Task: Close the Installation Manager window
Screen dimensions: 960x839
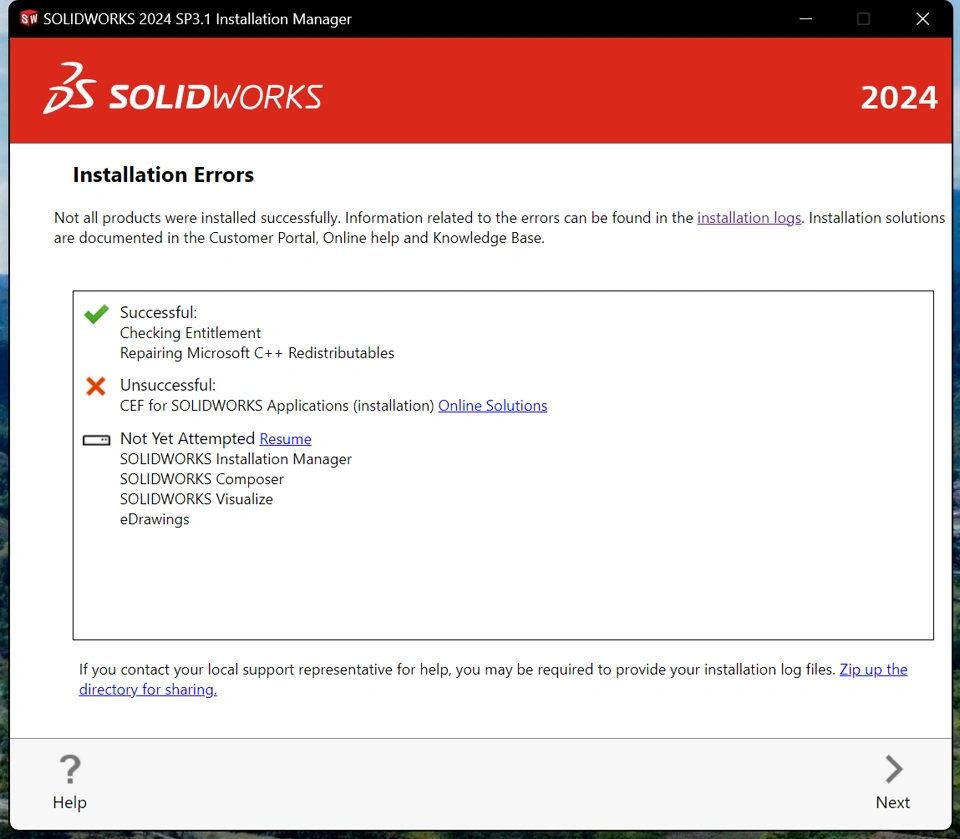Action: (922, 19)
